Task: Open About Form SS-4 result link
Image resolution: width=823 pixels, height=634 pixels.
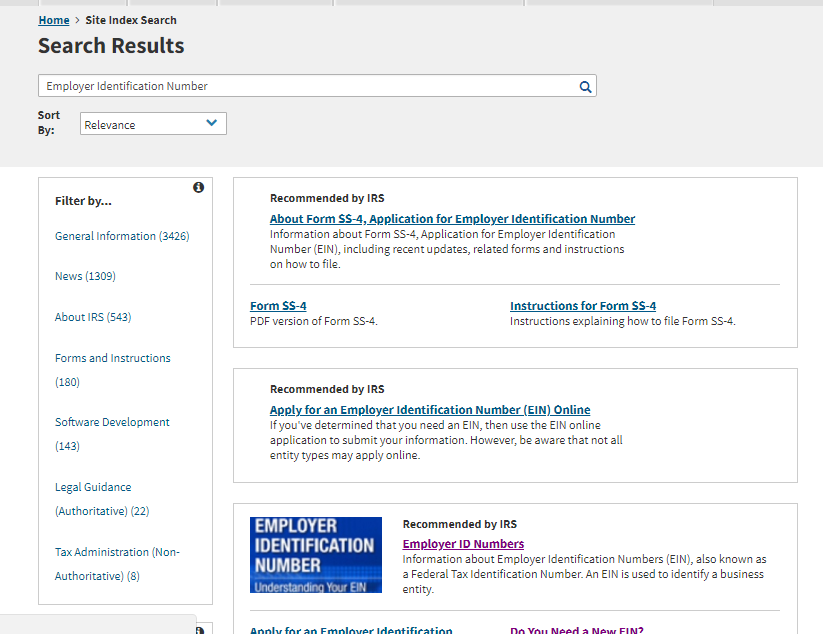Action: pyautogui.click(x=452, y=219)
